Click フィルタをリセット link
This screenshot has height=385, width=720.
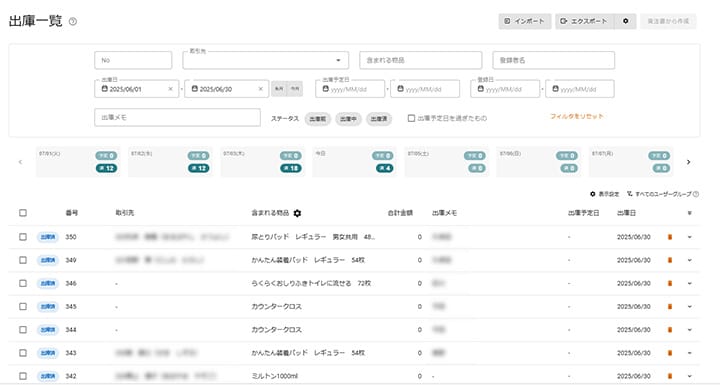tap(577, 117)
